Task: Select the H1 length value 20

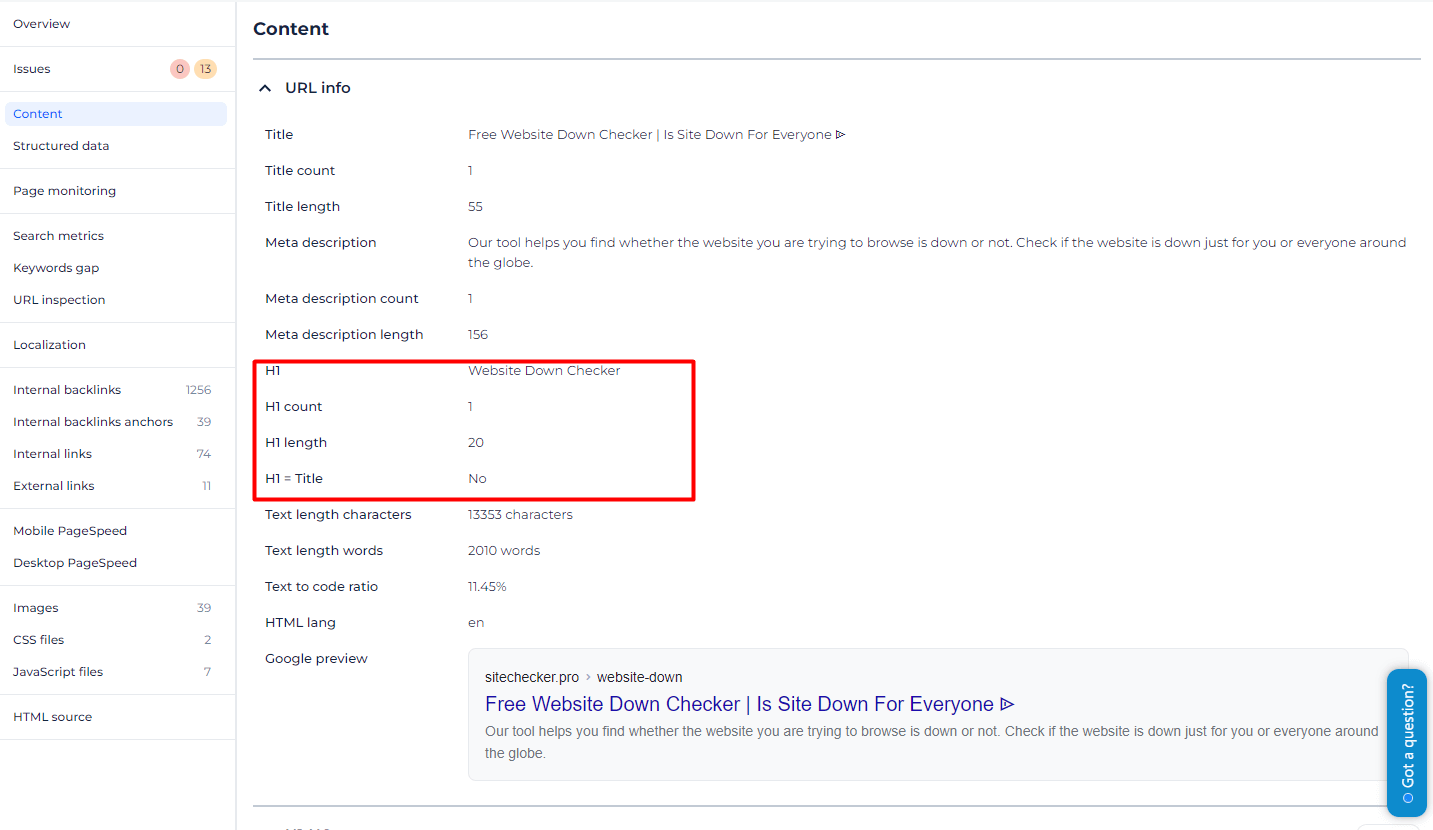Action: pyautogui.click(x=476, y=443)
